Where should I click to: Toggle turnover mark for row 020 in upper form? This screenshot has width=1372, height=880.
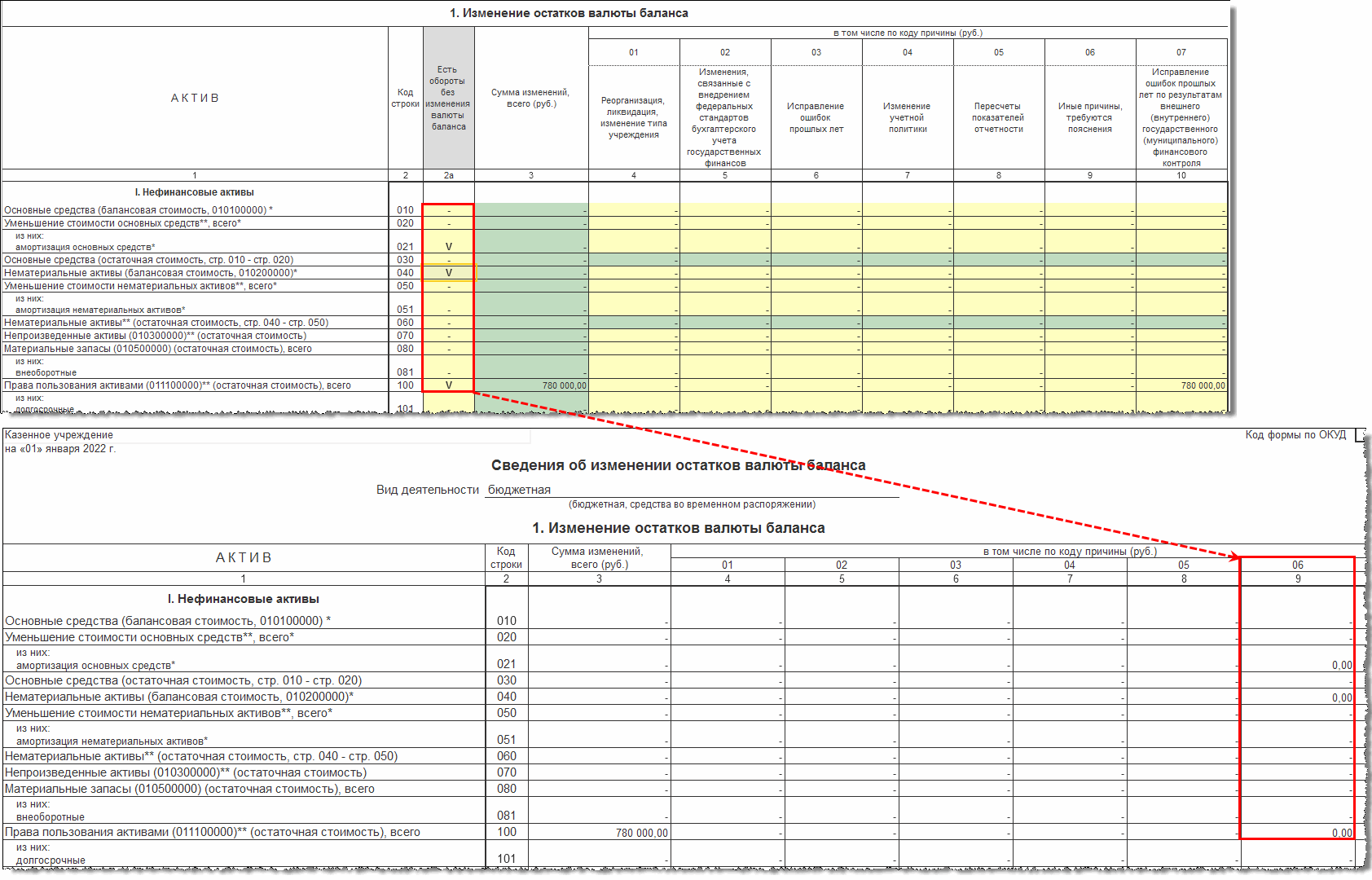pyautogui.click(x=448, y=223)
